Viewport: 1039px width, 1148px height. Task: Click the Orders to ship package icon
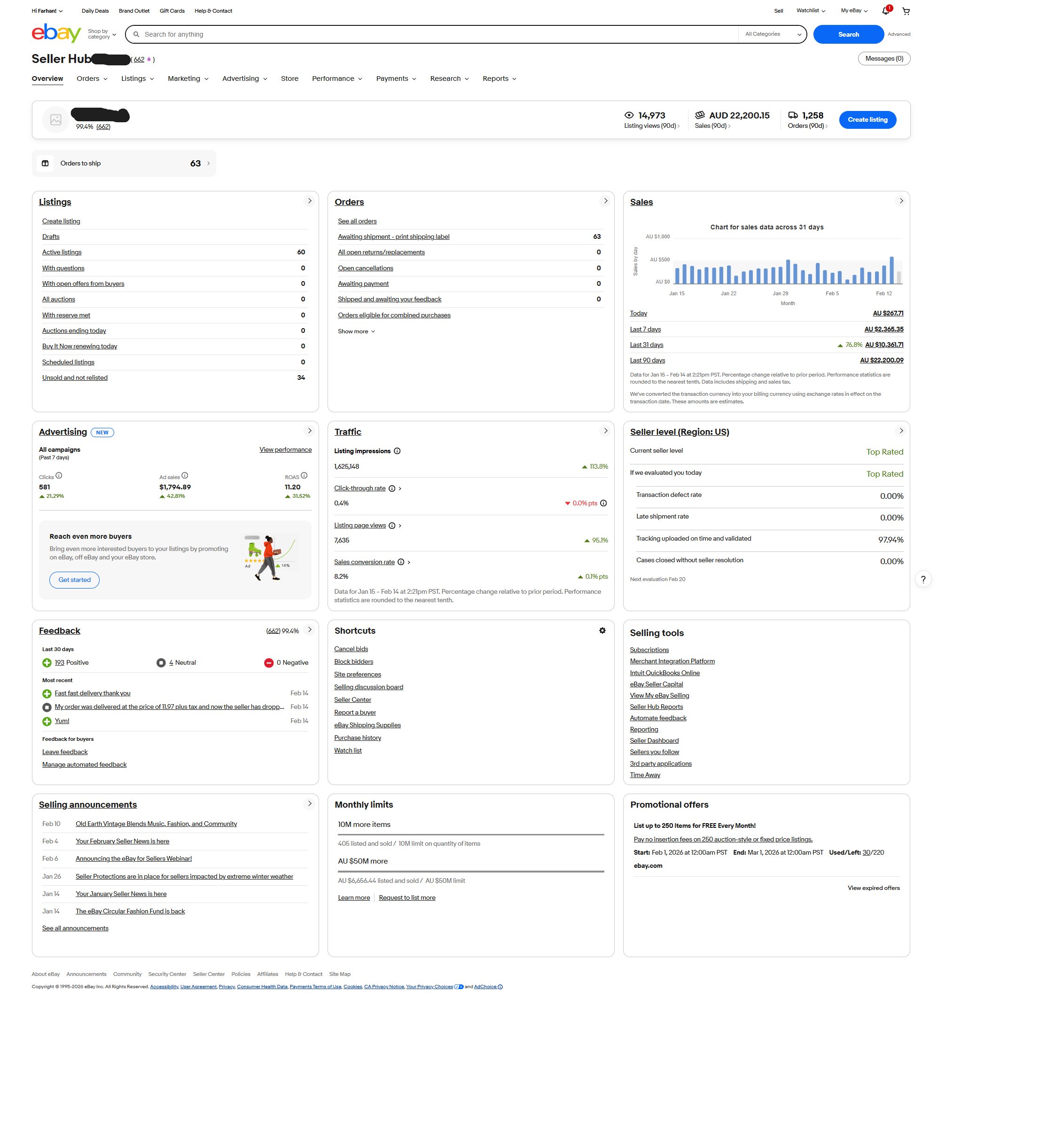(45, 164)
